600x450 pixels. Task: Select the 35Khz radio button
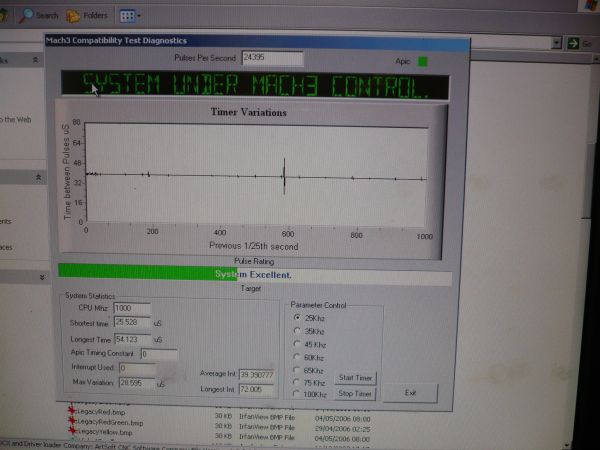(297, 331)
